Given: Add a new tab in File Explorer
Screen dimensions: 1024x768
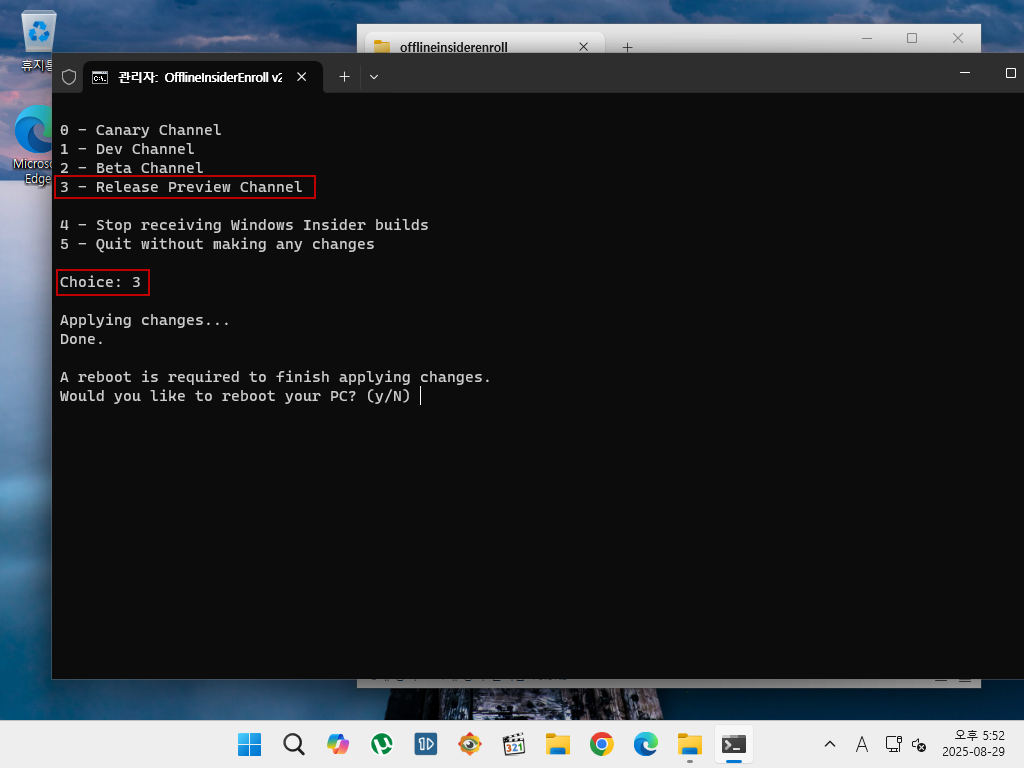Looking at the screenshot, I should [x=627, y=46].
